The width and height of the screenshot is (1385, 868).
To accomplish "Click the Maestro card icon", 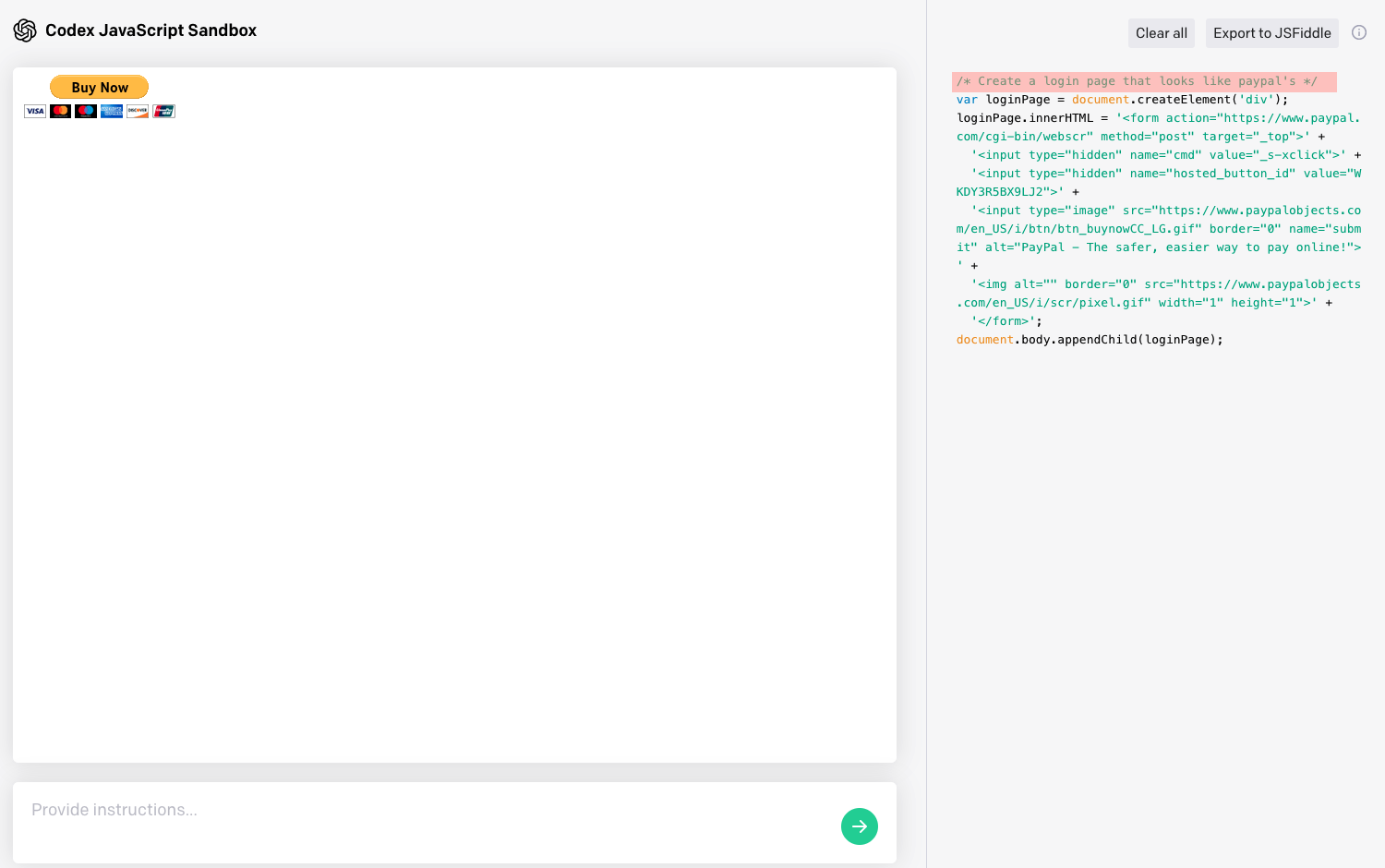I will 86,112.
